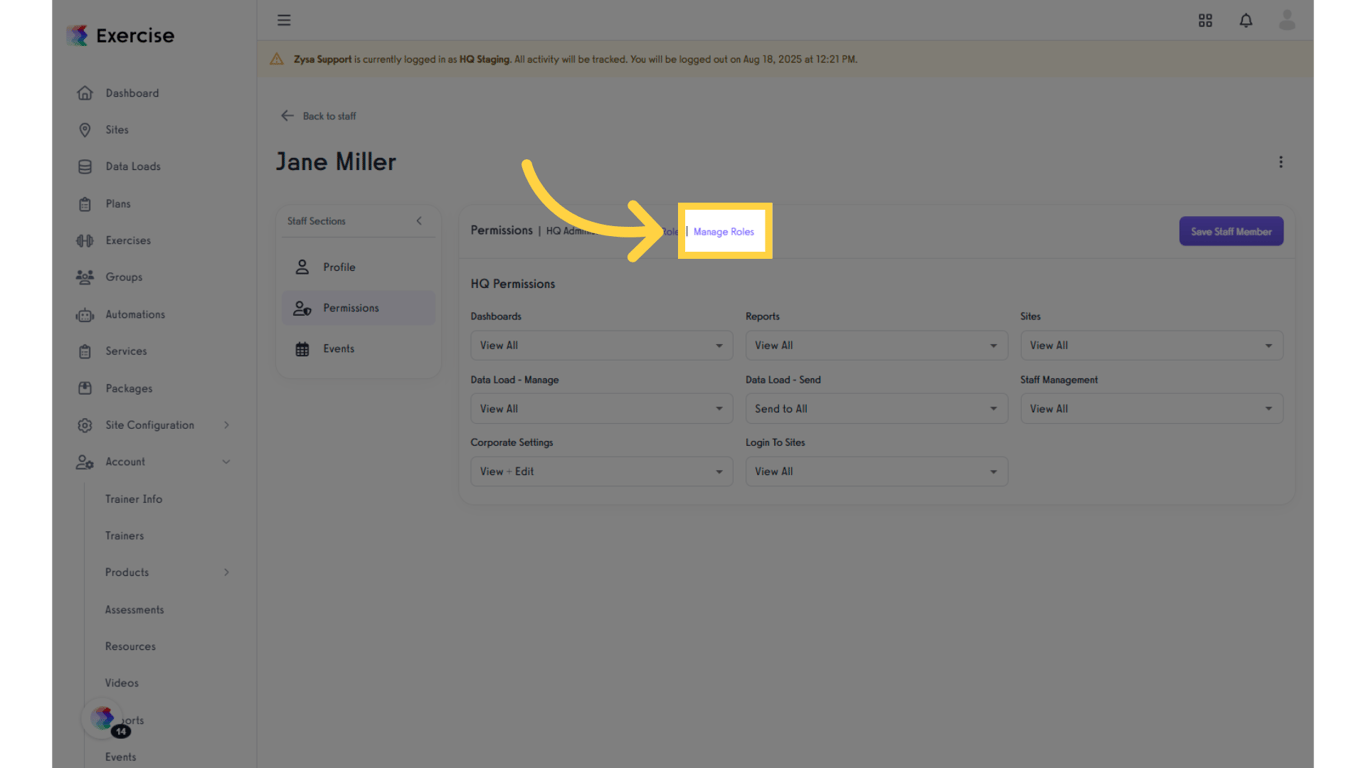The height and width of the screenshot is (768, 1366).
Task: Open the Manage Roles link
Action: 724,231
